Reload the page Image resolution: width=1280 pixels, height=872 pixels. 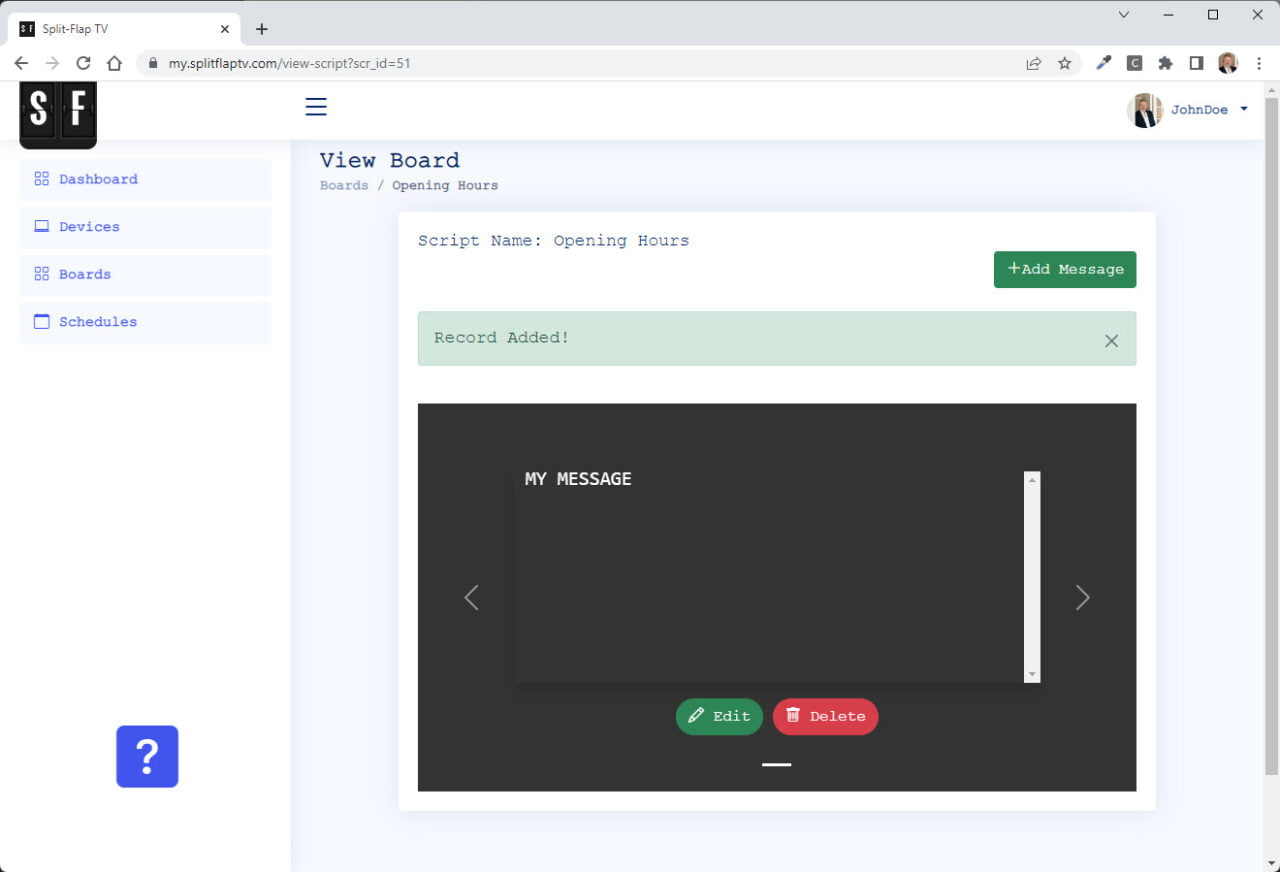click(x=83, y=63)
